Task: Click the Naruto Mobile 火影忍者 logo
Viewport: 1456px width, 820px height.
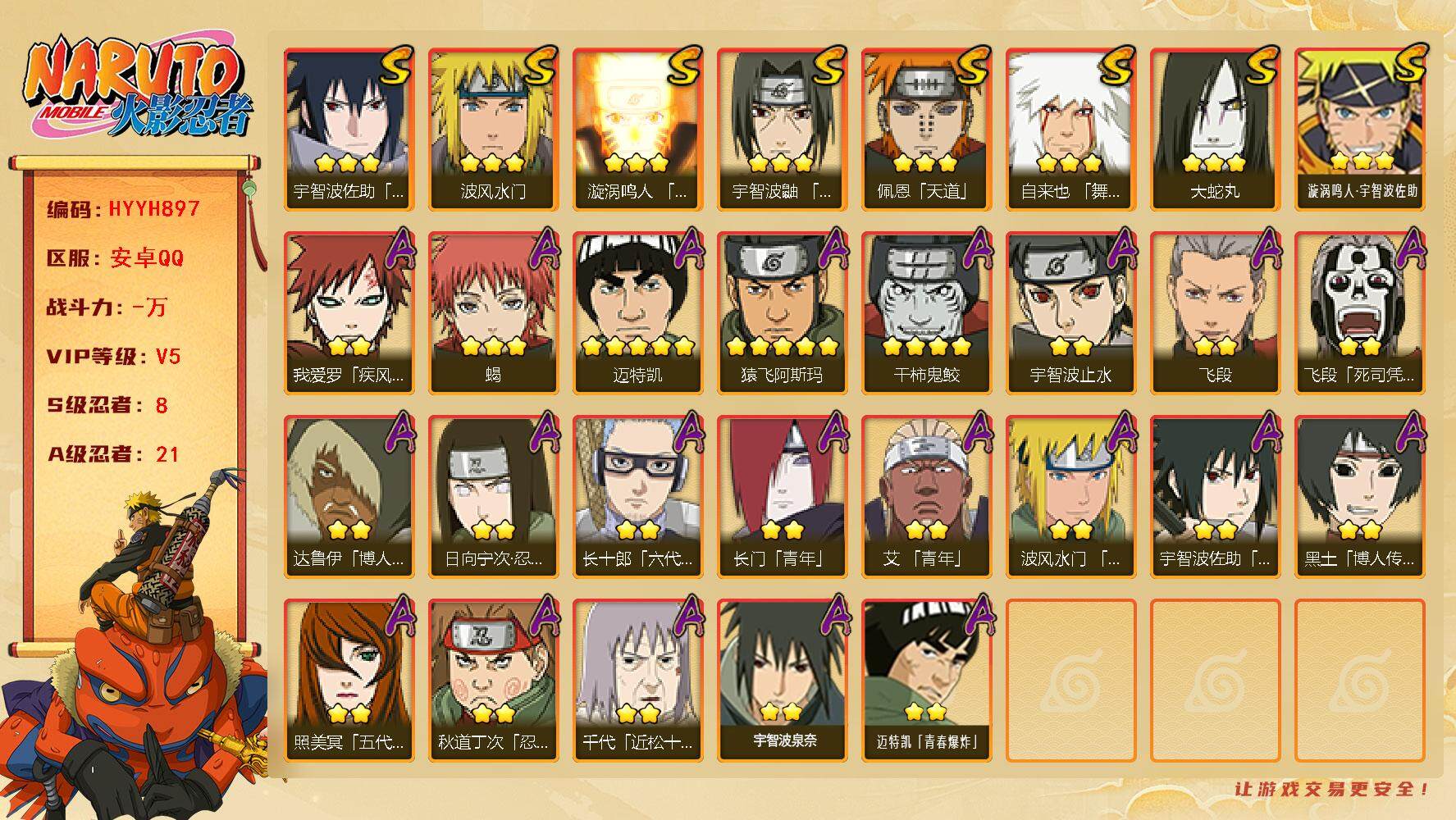Action: 139,89
